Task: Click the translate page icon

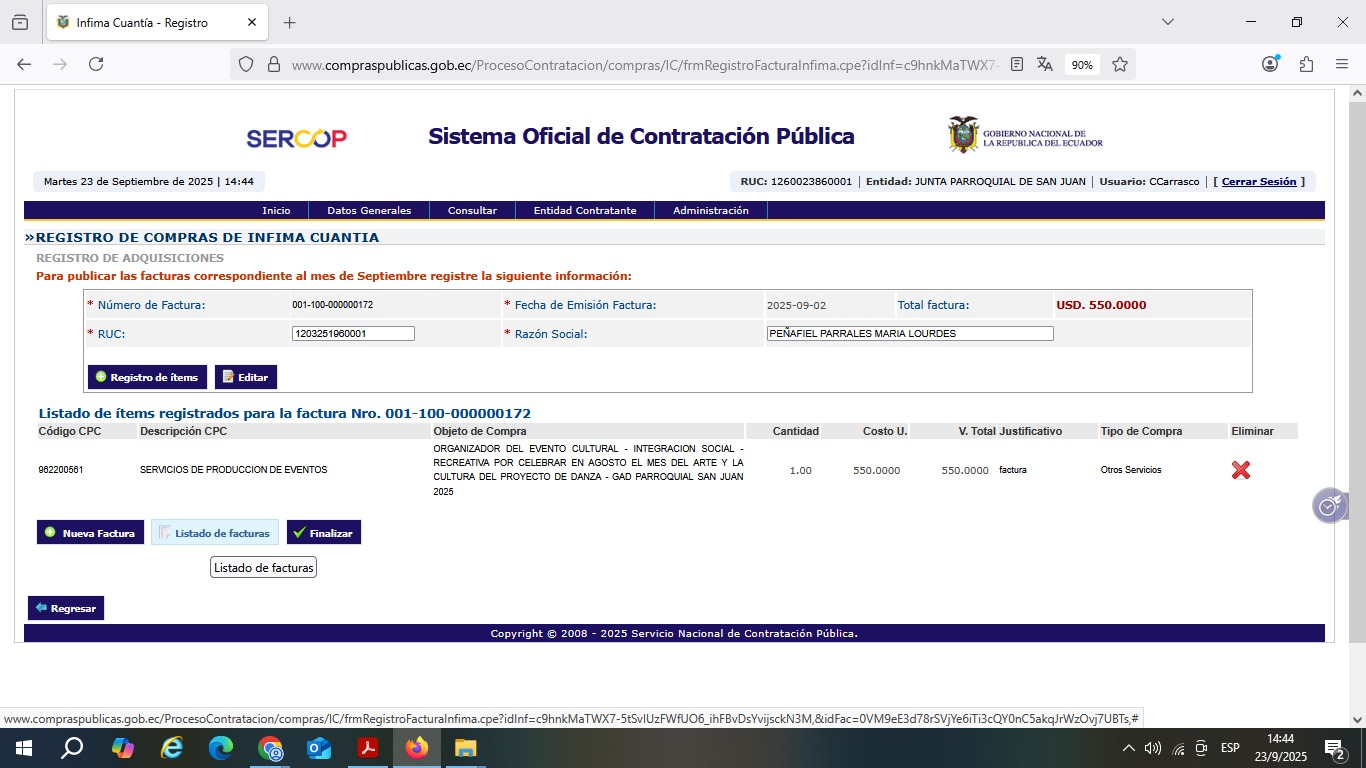Action: tap(1045, 64)
